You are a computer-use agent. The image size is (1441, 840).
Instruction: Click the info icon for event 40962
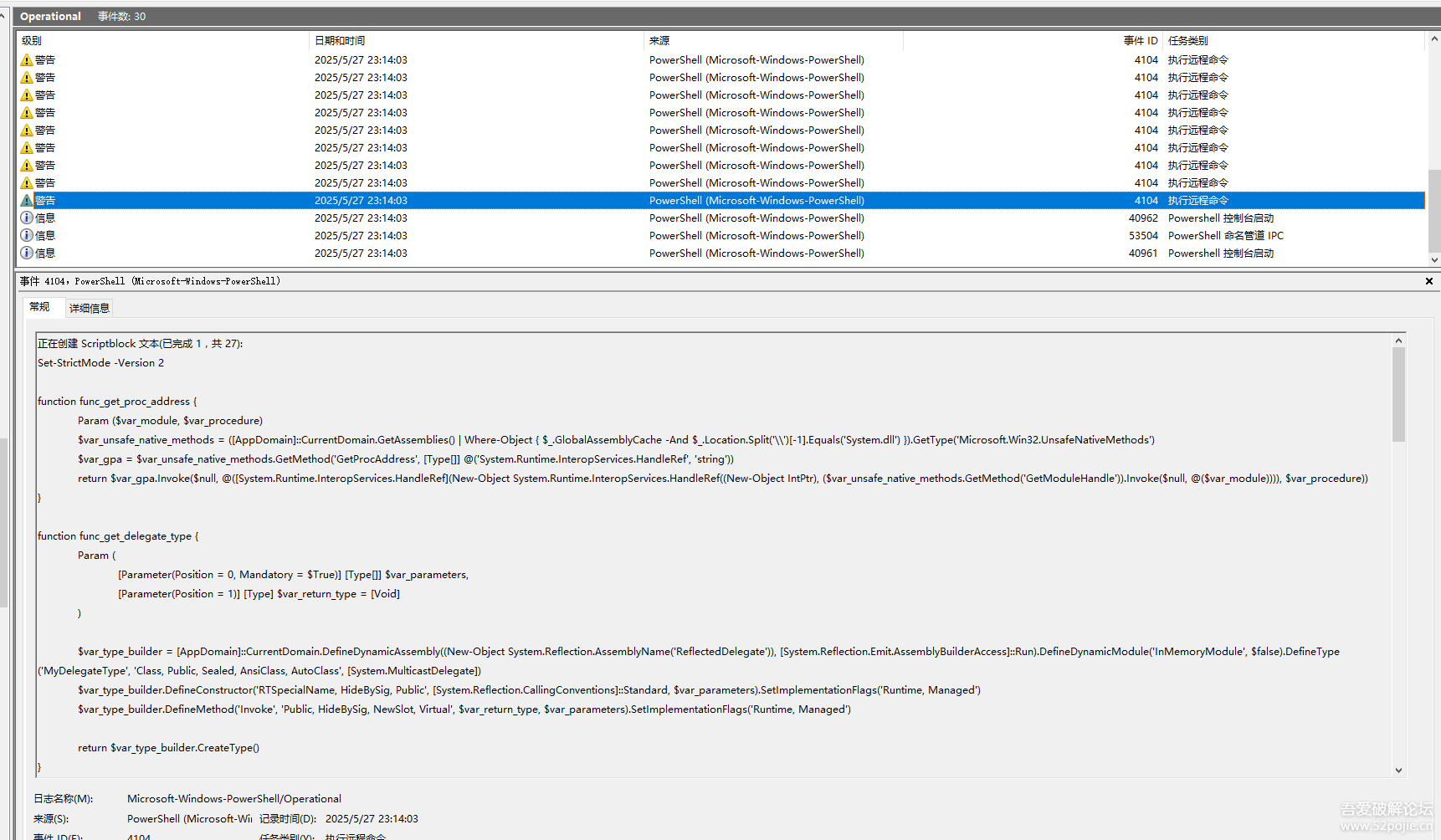click(27, 218)
